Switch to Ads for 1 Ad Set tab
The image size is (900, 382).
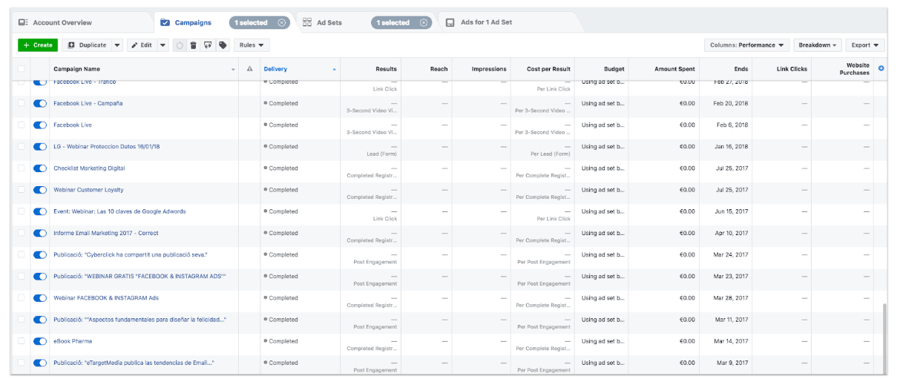[486, 22]
